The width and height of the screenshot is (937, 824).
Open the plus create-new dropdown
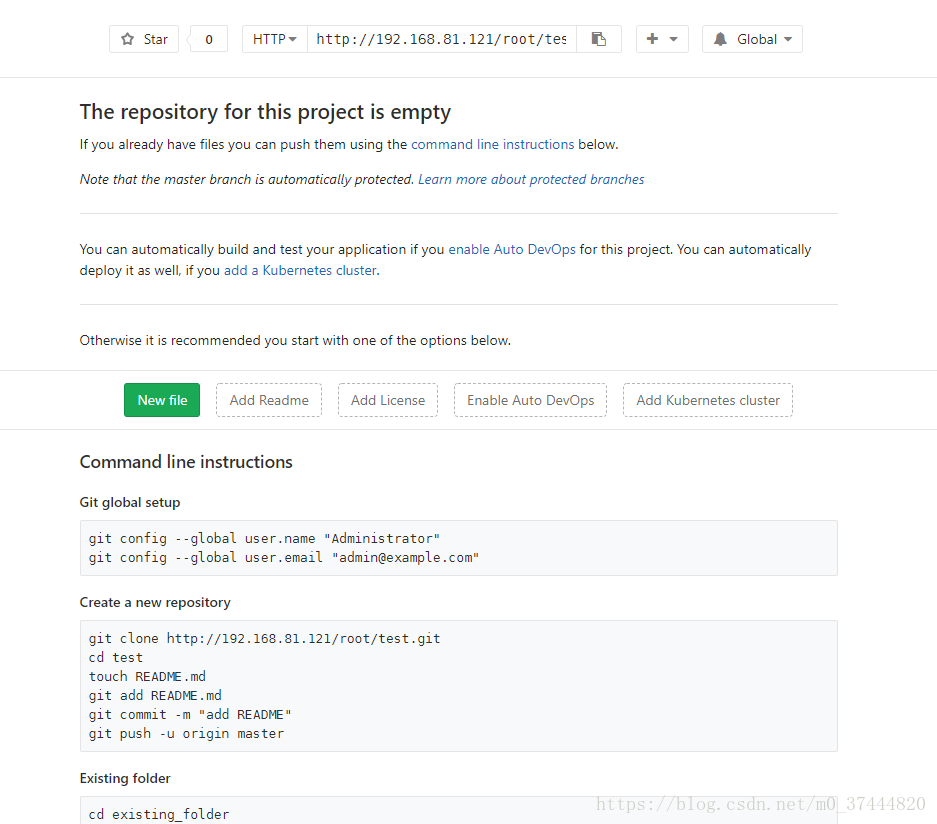click(662, 39)
